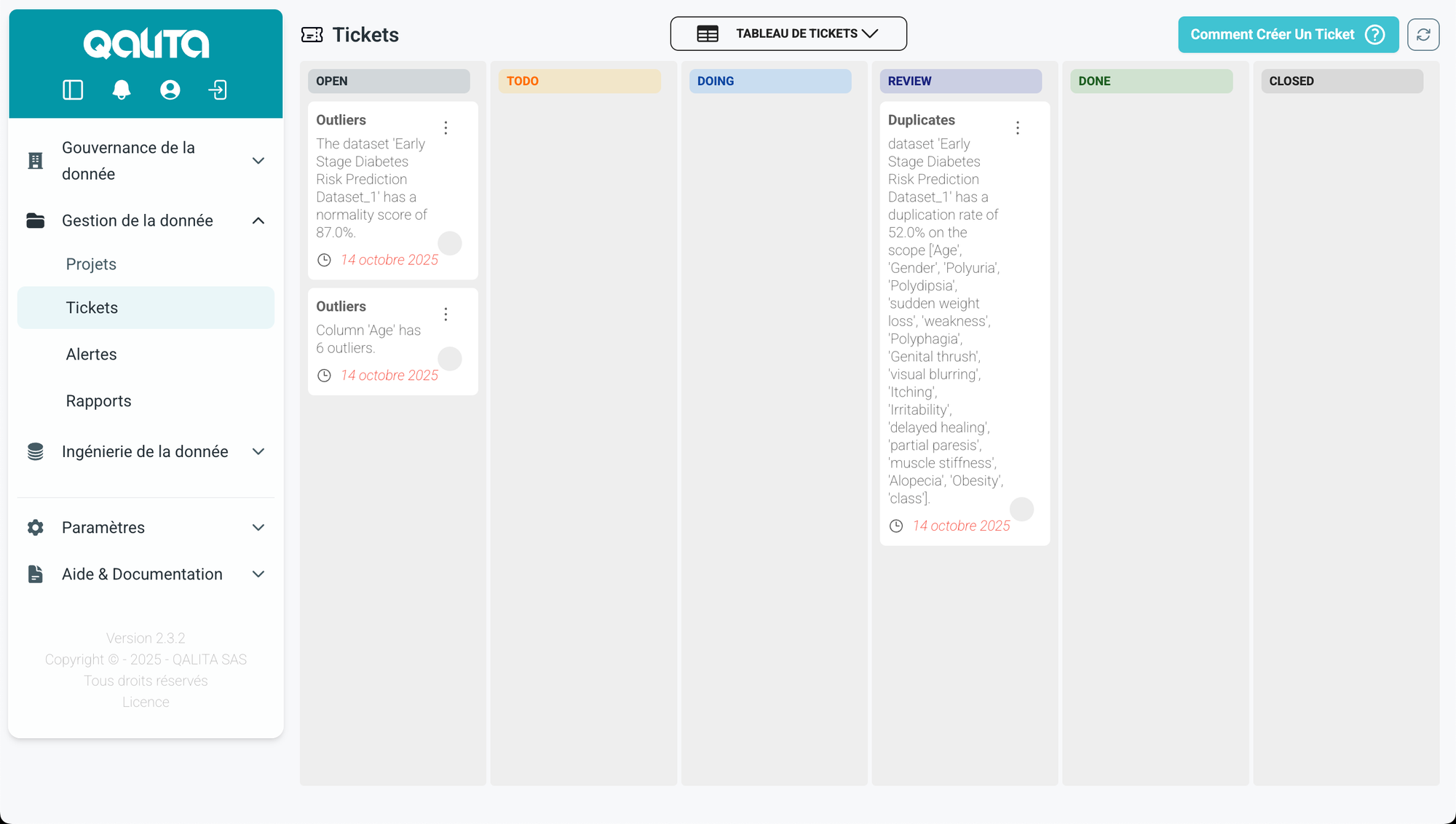The width and height of the screenshot is (1456, 824).
Task: Open three-dot menu on Column 'Age' ticket
Action: tap(446, 314)
